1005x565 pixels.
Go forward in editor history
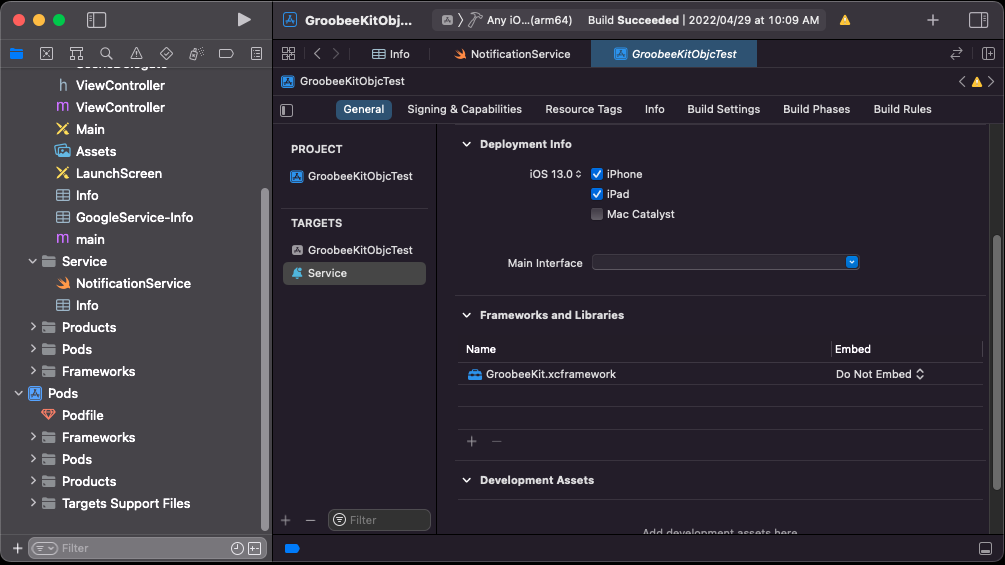(x=336, y=54)
